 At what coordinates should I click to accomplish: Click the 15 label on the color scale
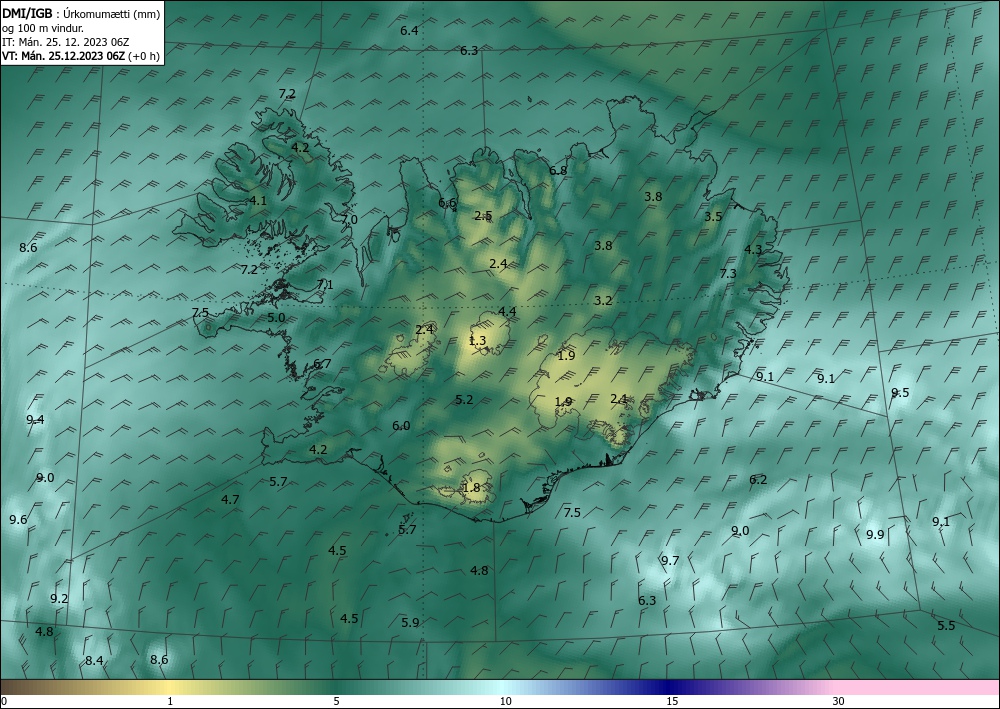(x=672, y=701)
